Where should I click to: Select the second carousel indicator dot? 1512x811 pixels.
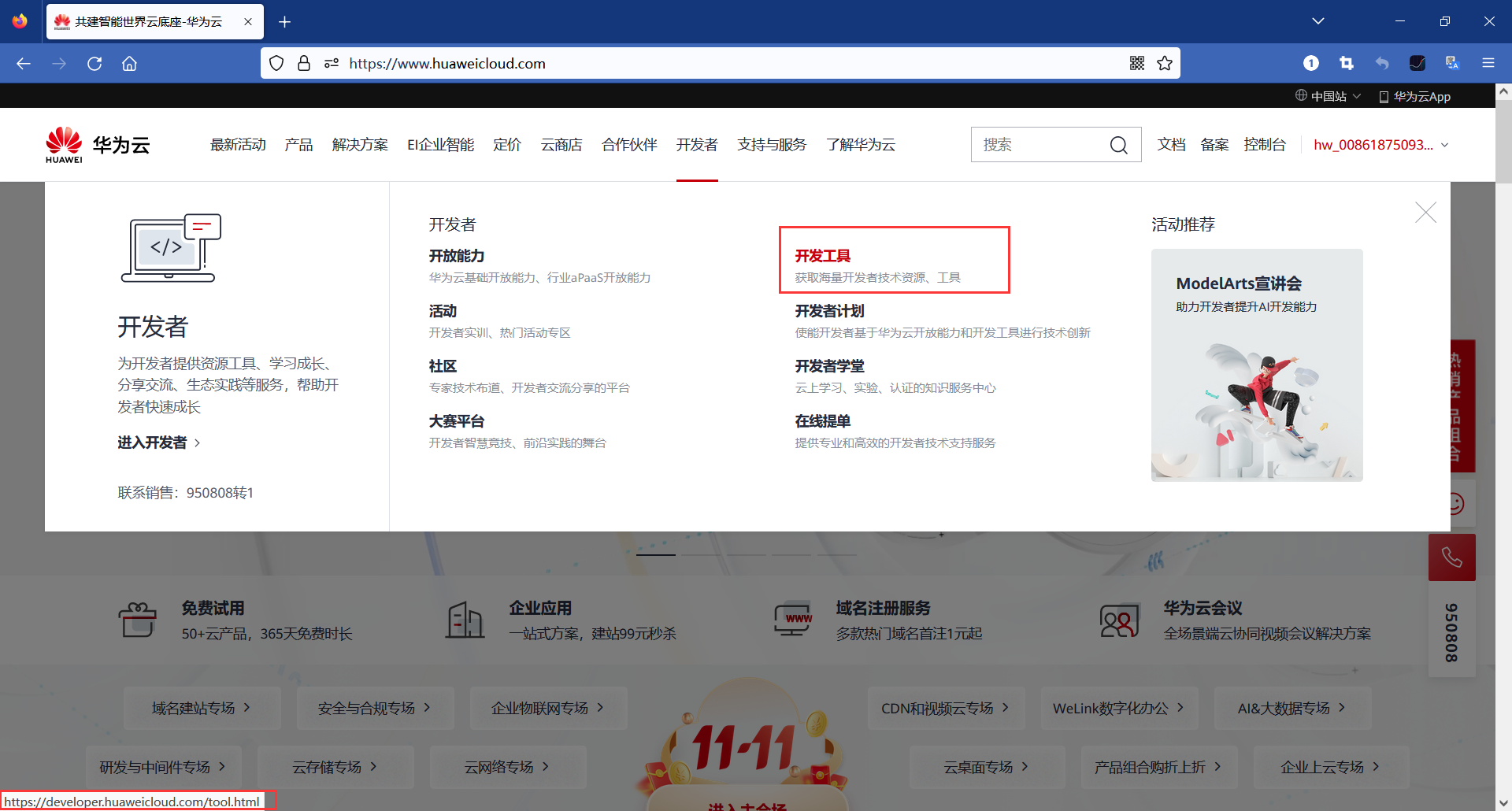(701, 554)
